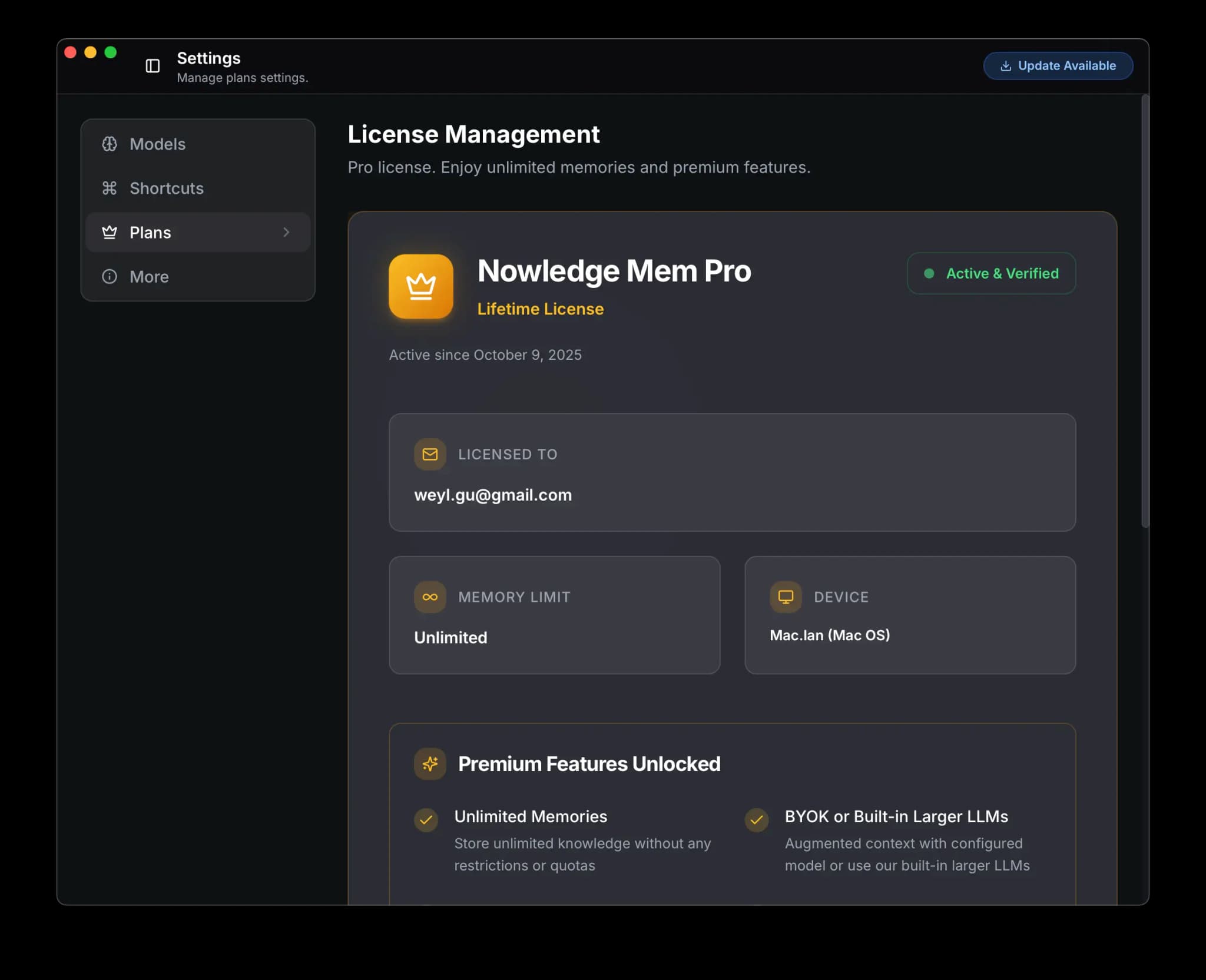Click the command-key Shortcuts icon

110,188
